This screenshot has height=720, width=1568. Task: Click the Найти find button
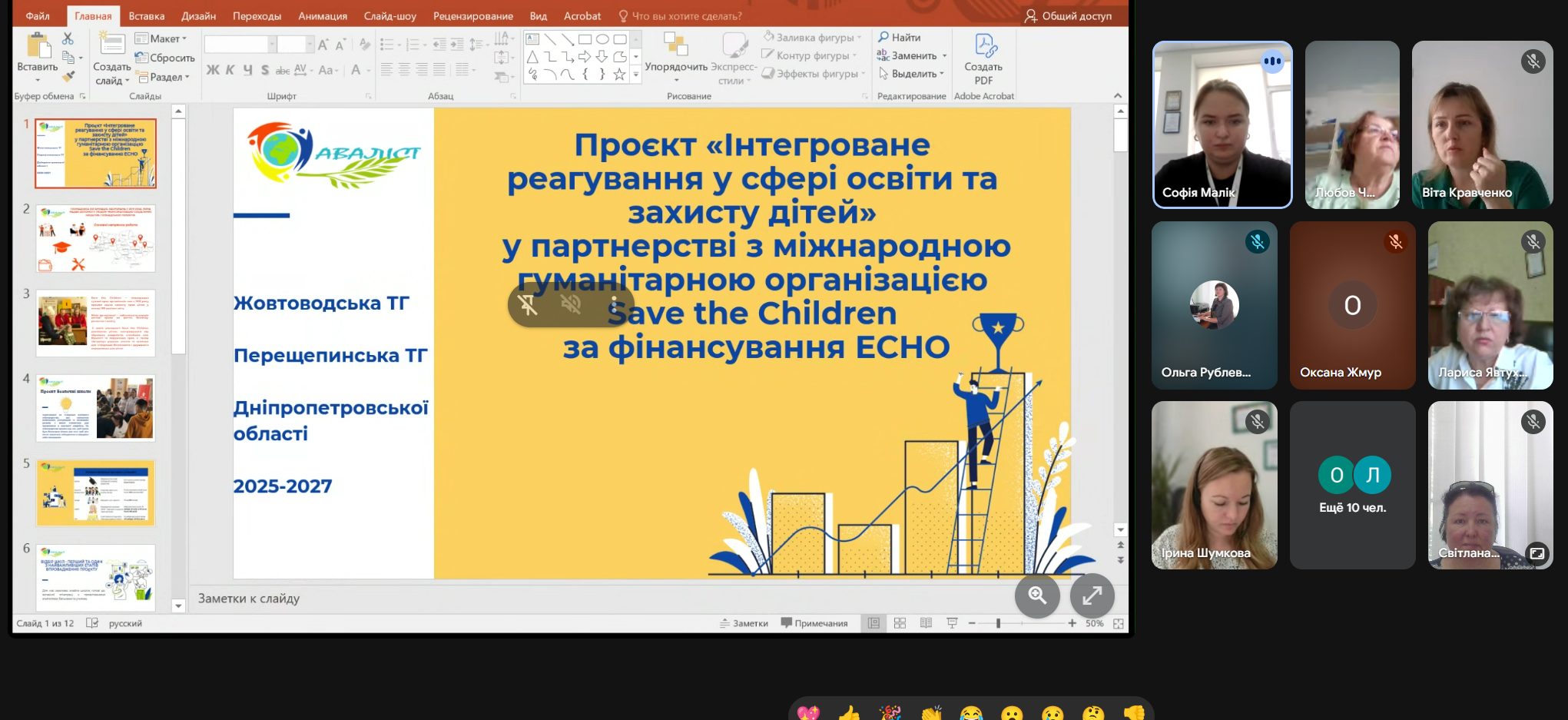(x=900, y=37)
